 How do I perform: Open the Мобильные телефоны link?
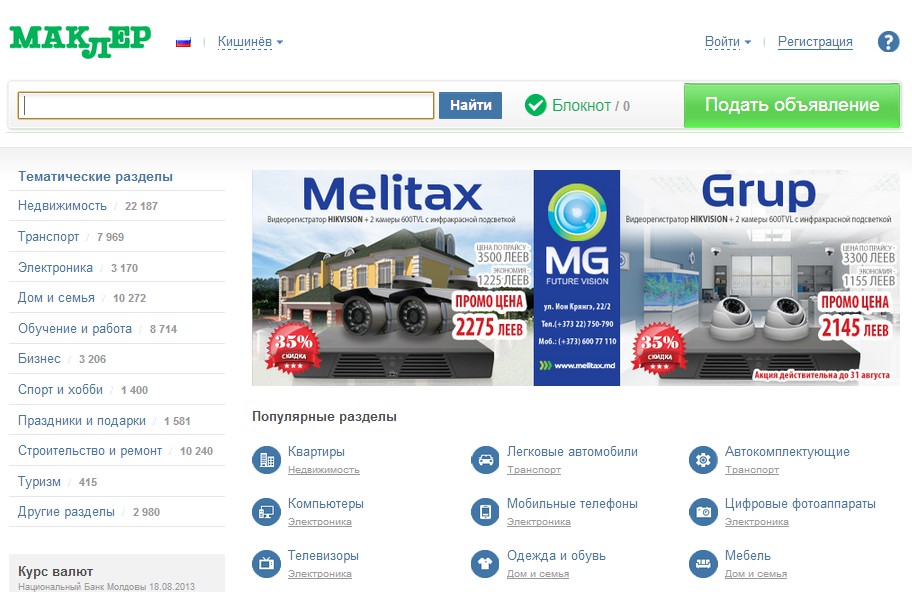tap(572, 504)
